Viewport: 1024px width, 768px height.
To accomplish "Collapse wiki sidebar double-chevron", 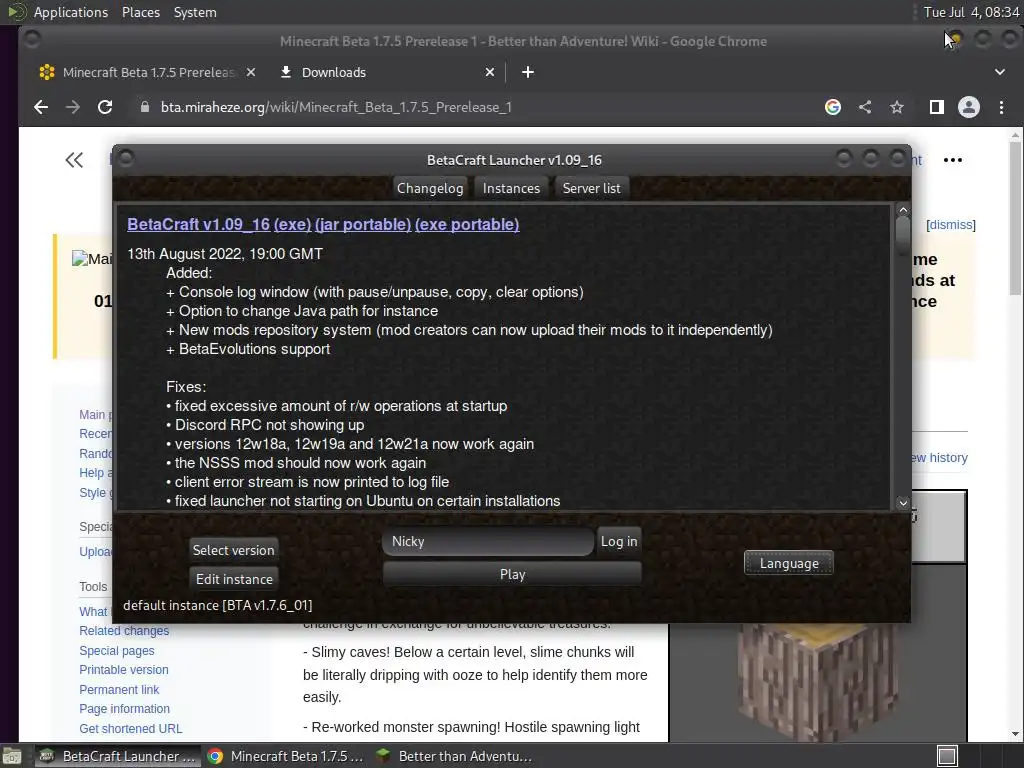I will [x=74, y=160].
